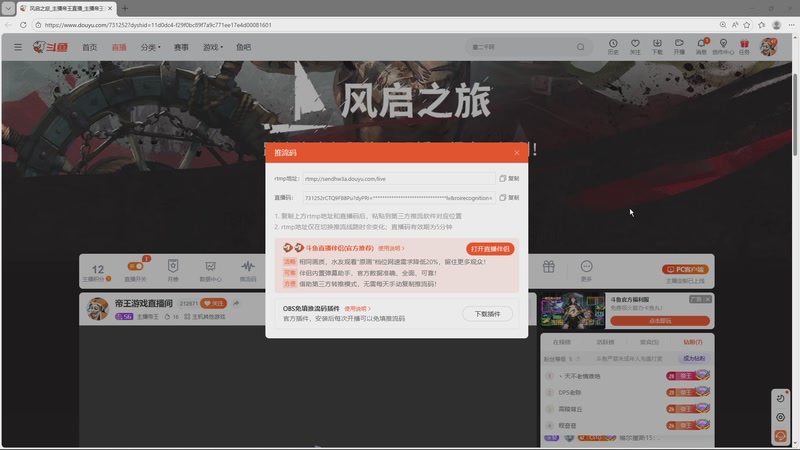Click the Douyu logo
This screenshot has height=450, width=800.
pos(50,47)
